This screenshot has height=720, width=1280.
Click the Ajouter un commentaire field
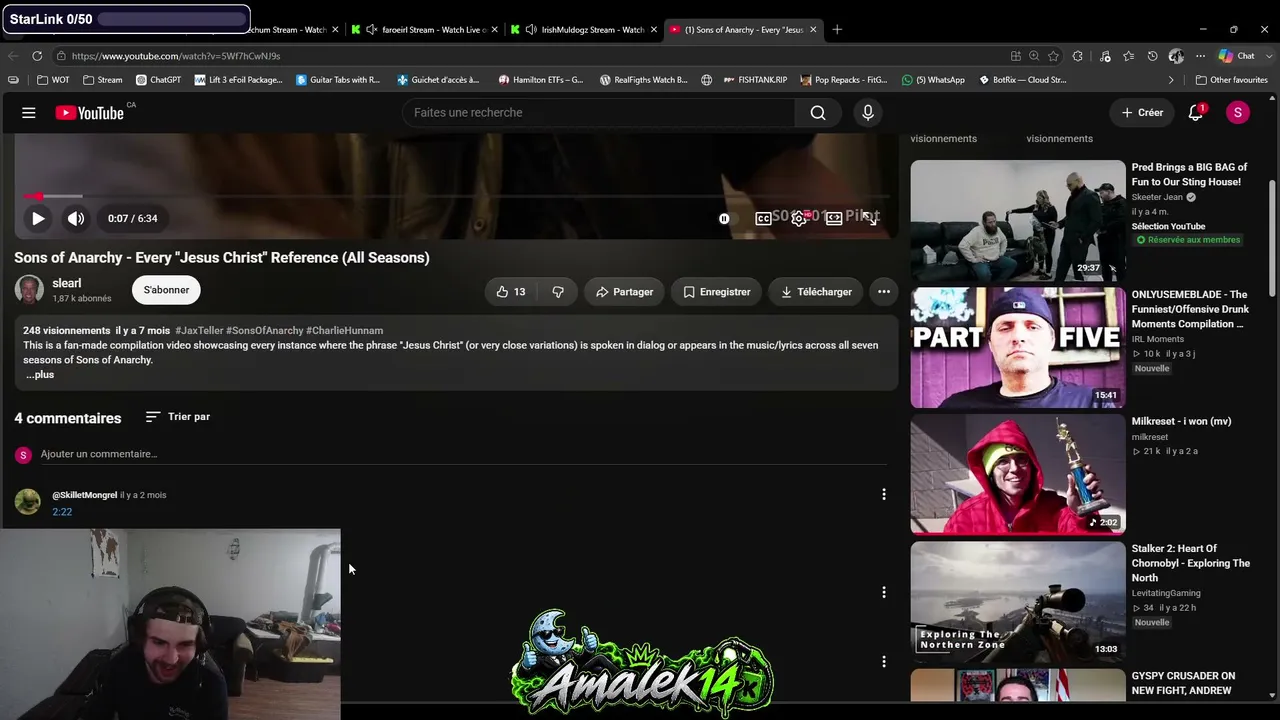click(463, 455)
